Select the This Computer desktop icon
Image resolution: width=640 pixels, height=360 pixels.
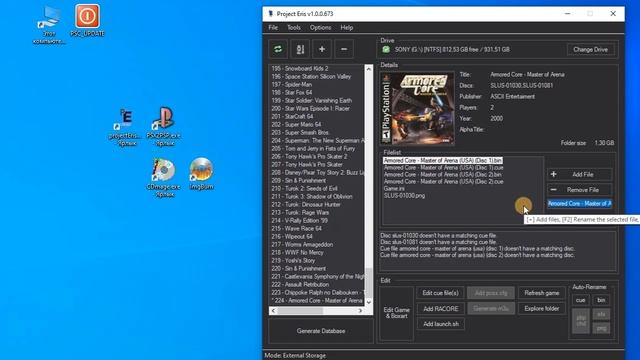coord(49,24)
